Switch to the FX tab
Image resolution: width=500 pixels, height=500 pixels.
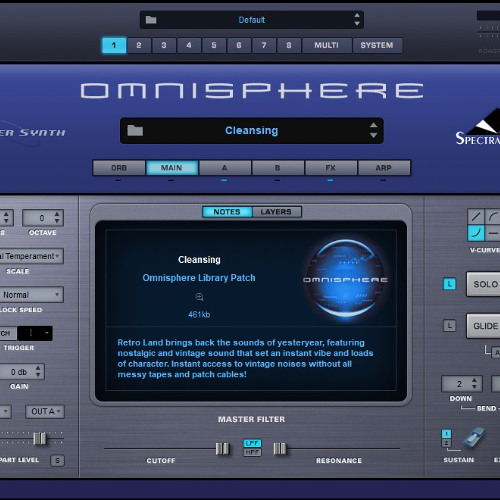[x=330, y=168]
